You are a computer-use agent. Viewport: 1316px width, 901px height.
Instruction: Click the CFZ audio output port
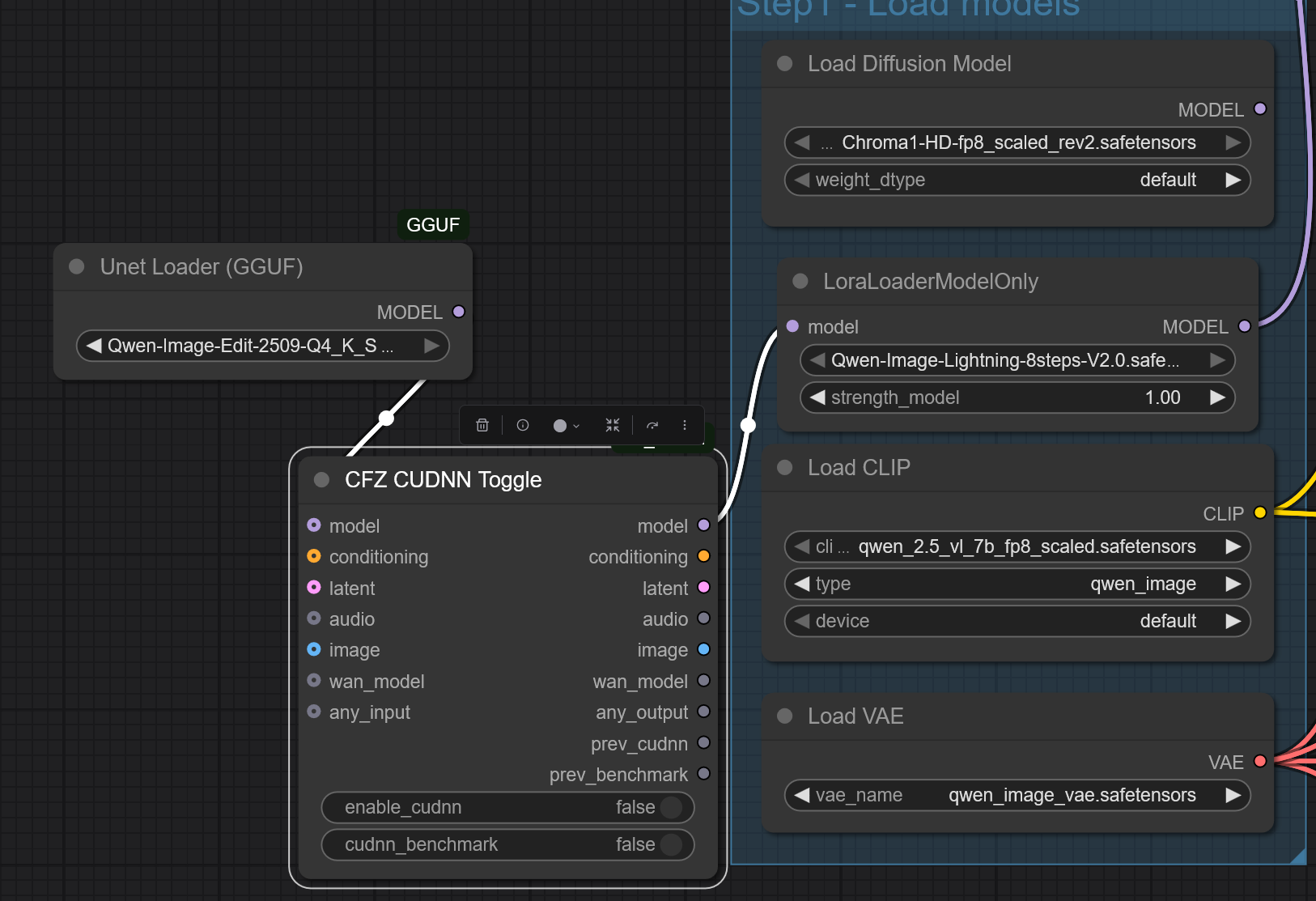click(x=704, y=618)
